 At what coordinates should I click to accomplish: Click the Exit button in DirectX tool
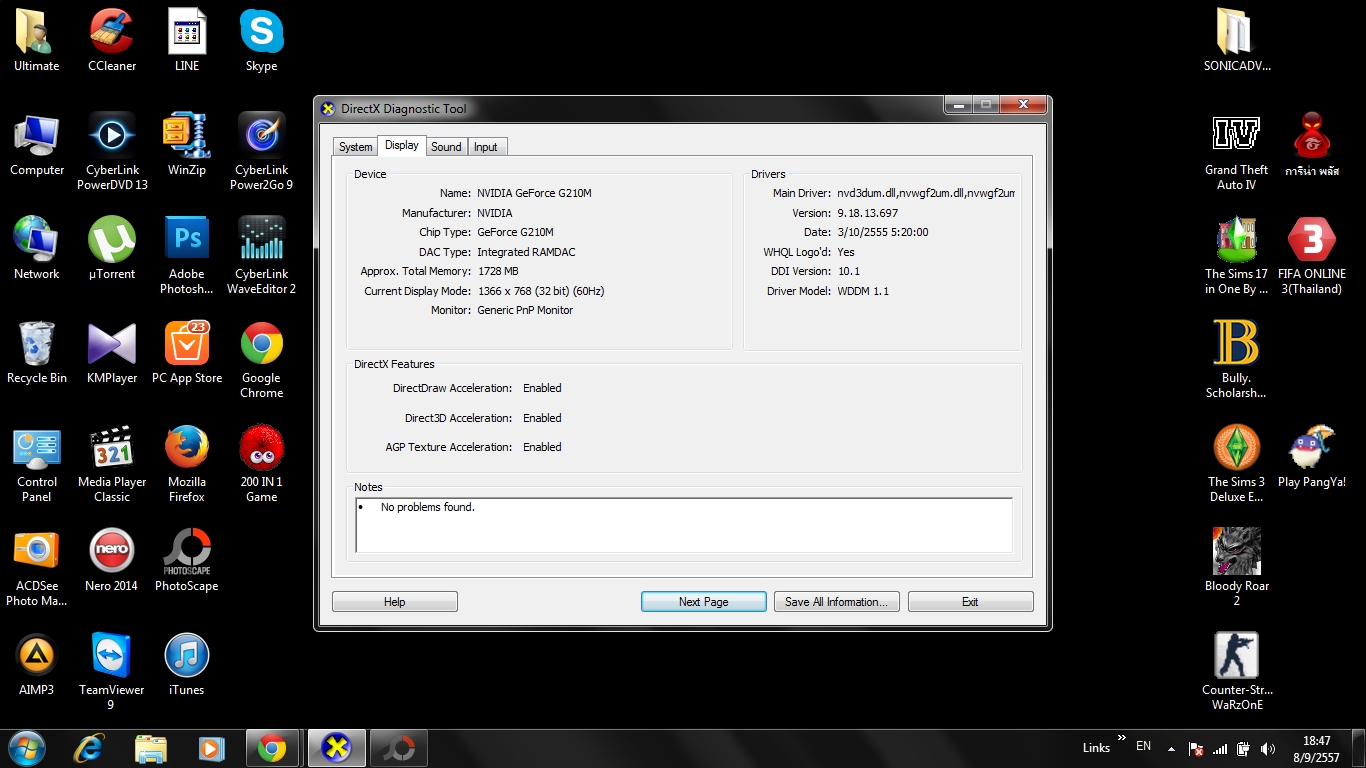point(970,602)
